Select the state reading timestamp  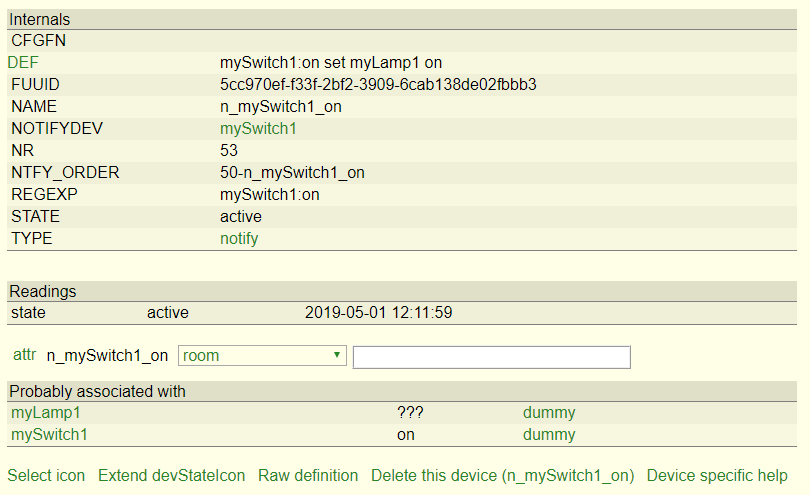[x=378, y=313]
